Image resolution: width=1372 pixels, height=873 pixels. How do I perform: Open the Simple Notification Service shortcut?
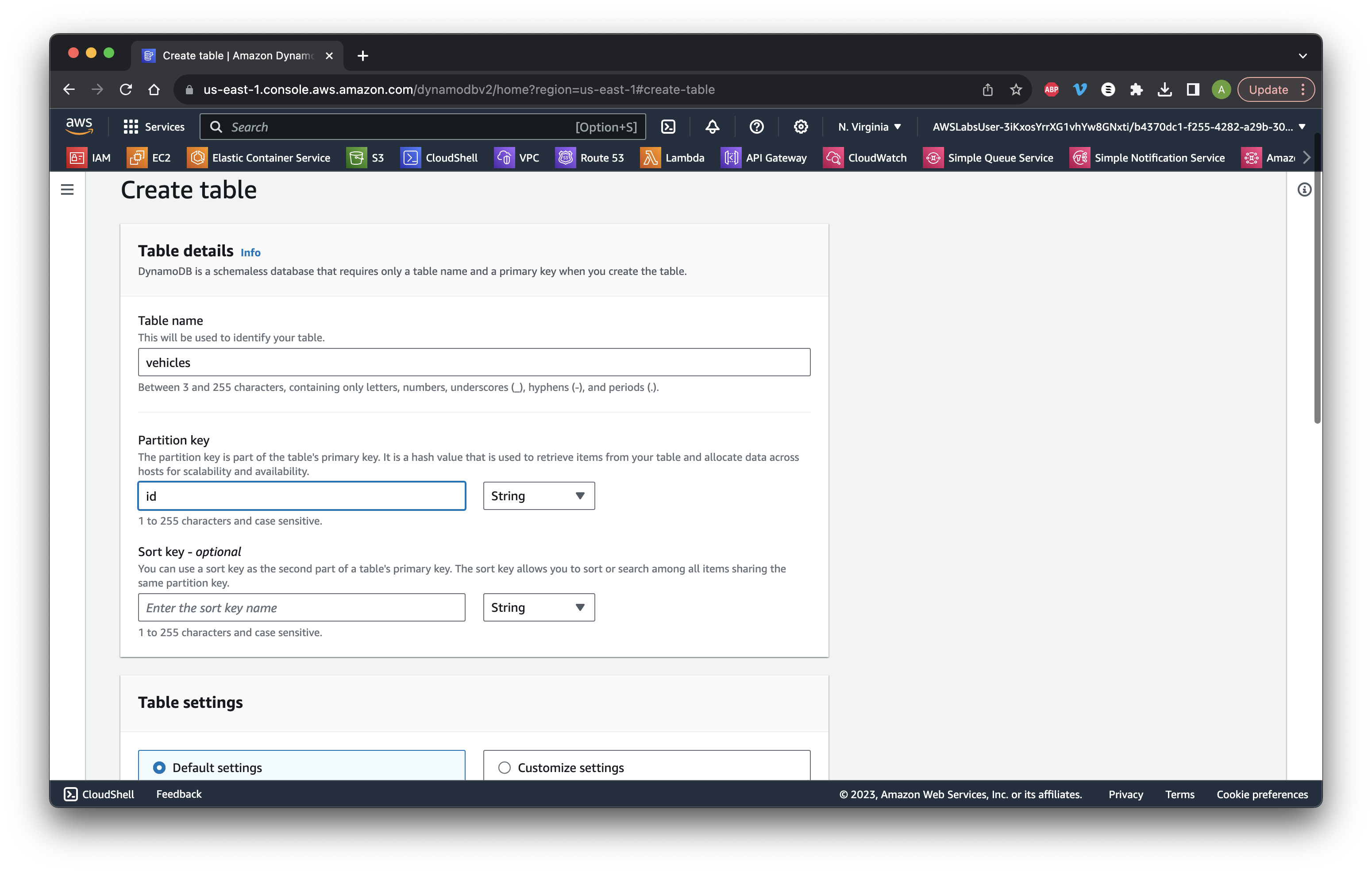coord(1148,158)
